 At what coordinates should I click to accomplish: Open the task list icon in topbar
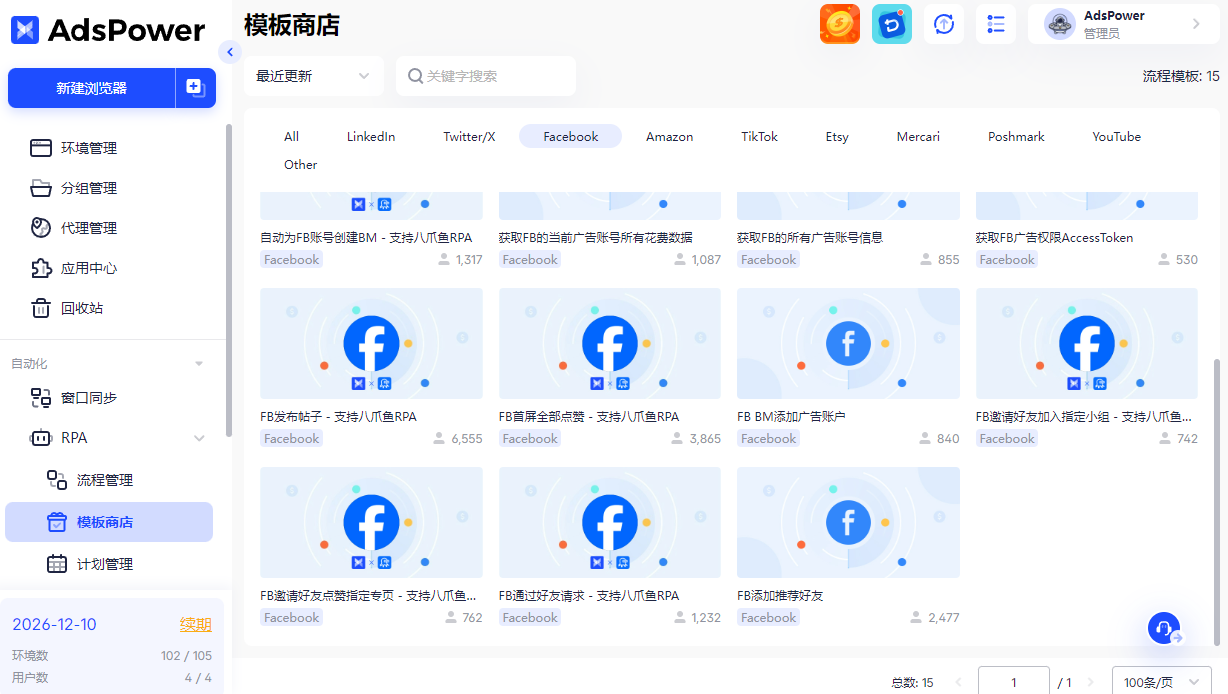coord(995,23)
